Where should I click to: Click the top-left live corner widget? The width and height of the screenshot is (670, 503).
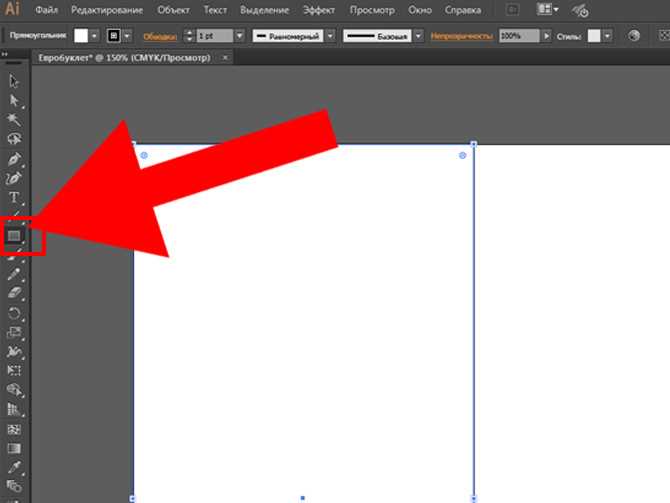[x=144, y=155]
